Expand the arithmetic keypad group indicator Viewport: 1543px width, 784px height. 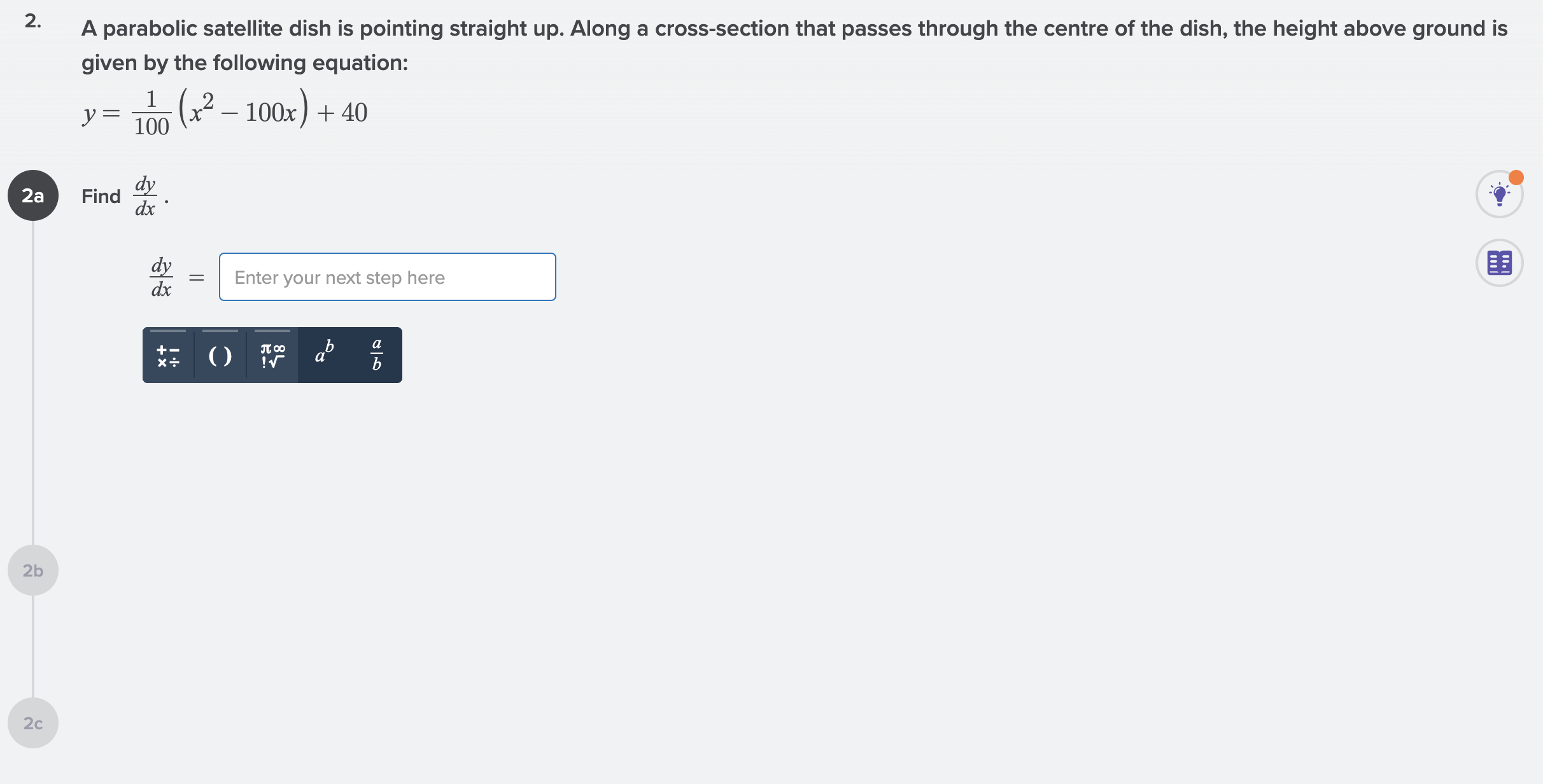tap(168, 331)
